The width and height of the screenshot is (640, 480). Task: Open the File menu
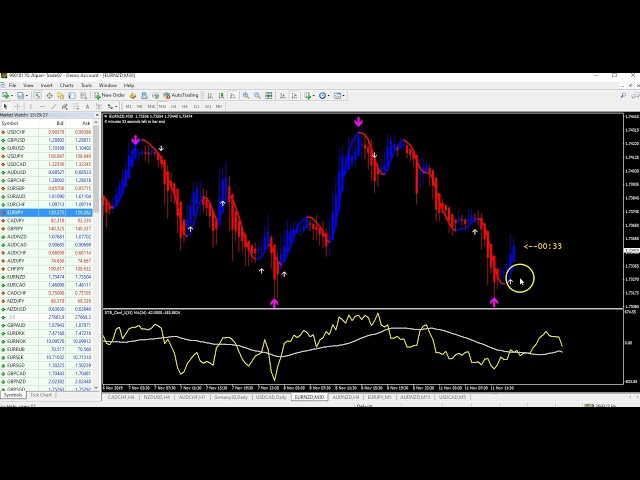click(11, 85)
